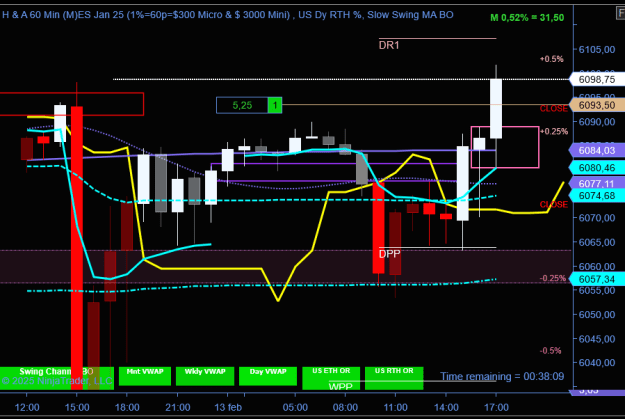Select the 6074,68 cyan price marker
The height and width of the screenshot is (419, 625).
pos(597,196)
